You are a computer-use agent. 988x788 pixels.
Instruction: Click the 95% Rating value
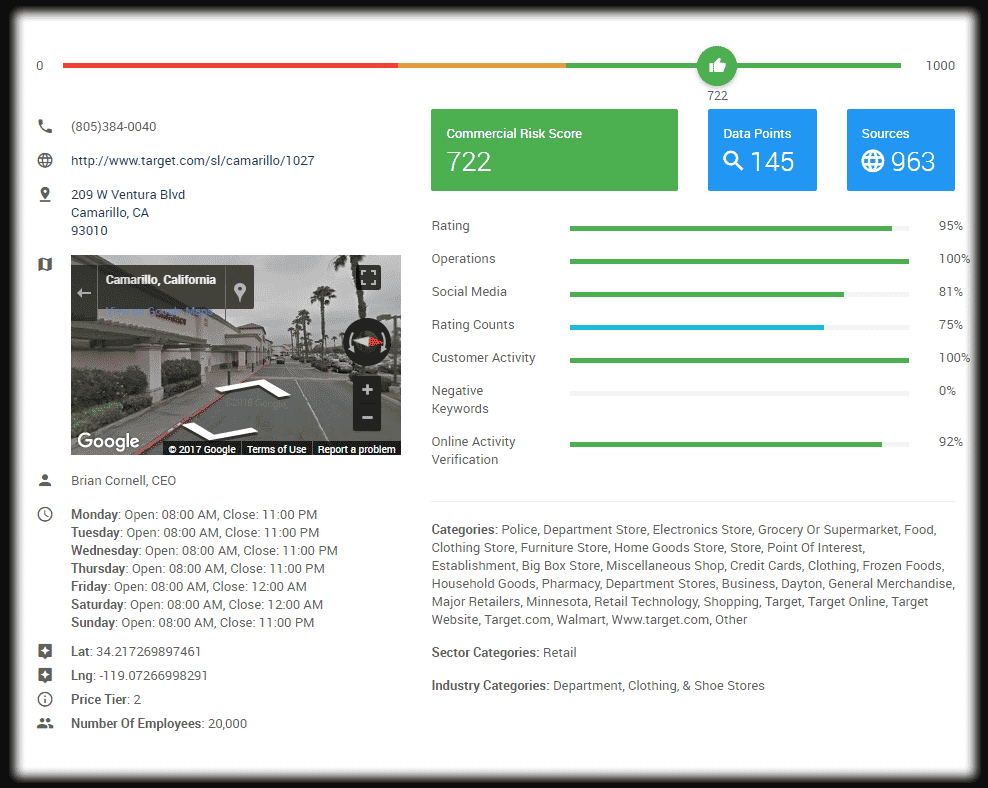click(950, 226)
